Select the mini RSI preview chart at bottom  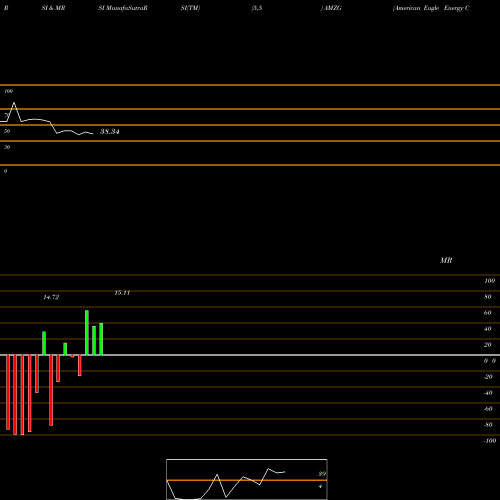[247, 479]
